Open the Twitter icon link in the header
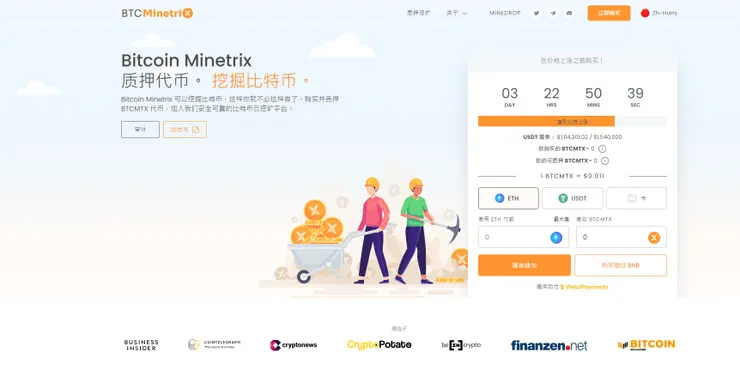The image size is (740, 375). pos(536,13)
